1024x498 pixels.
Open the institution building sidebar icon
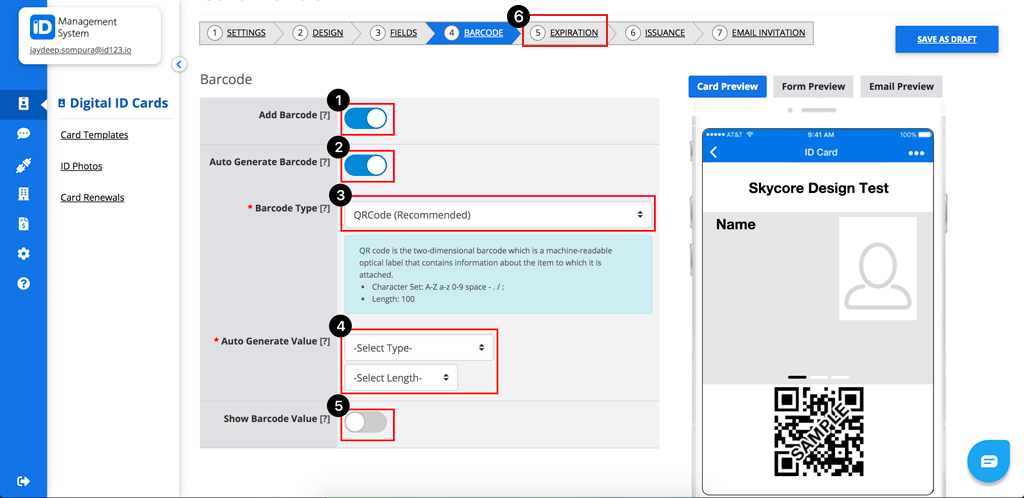(24, 194)
